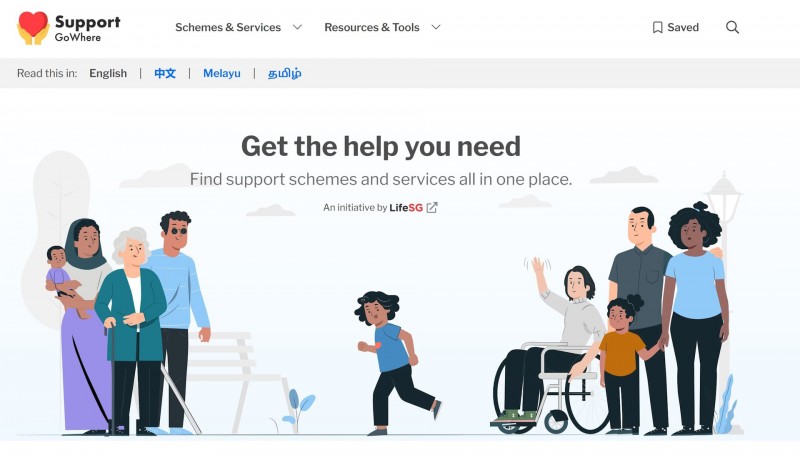Click the 'Get the help you need' heading
The height and width of the screenshot is (458, 800).
pyautogui.click(x=381, y=146)
